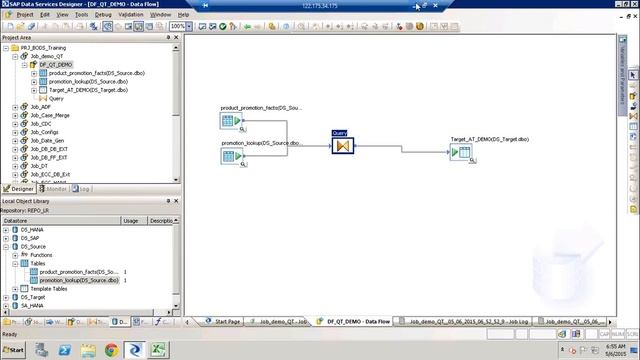Click the blue help icon in toolbar
The width and height of the screenshot is (640, 360).
(x=286, y=27)
